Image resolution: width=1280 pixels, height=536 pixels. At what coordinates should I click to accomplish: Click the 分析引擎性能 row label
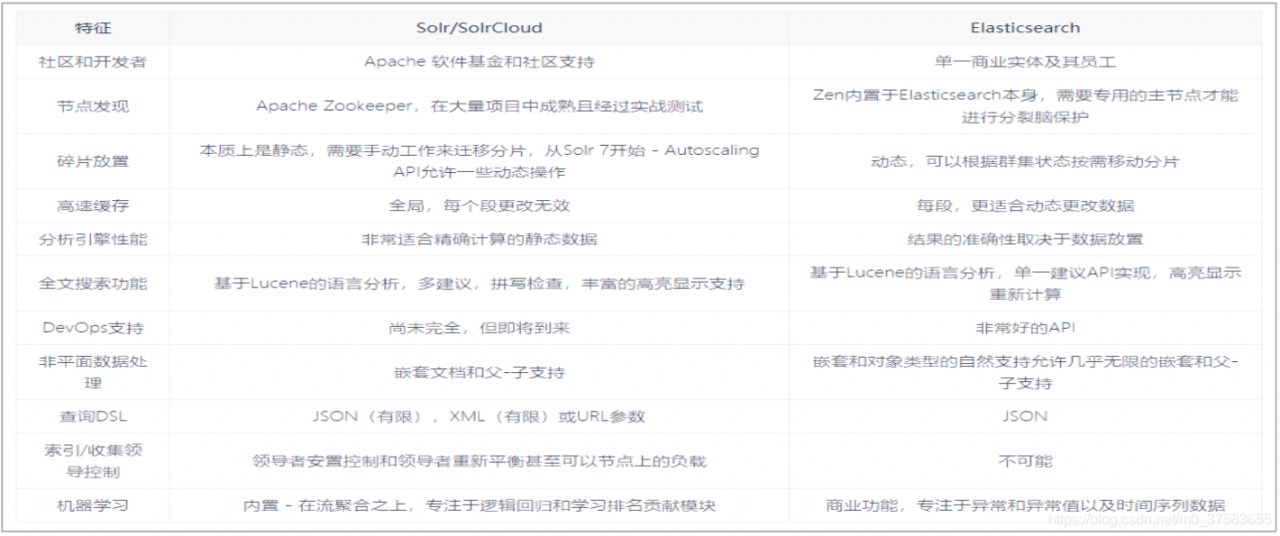93,239
